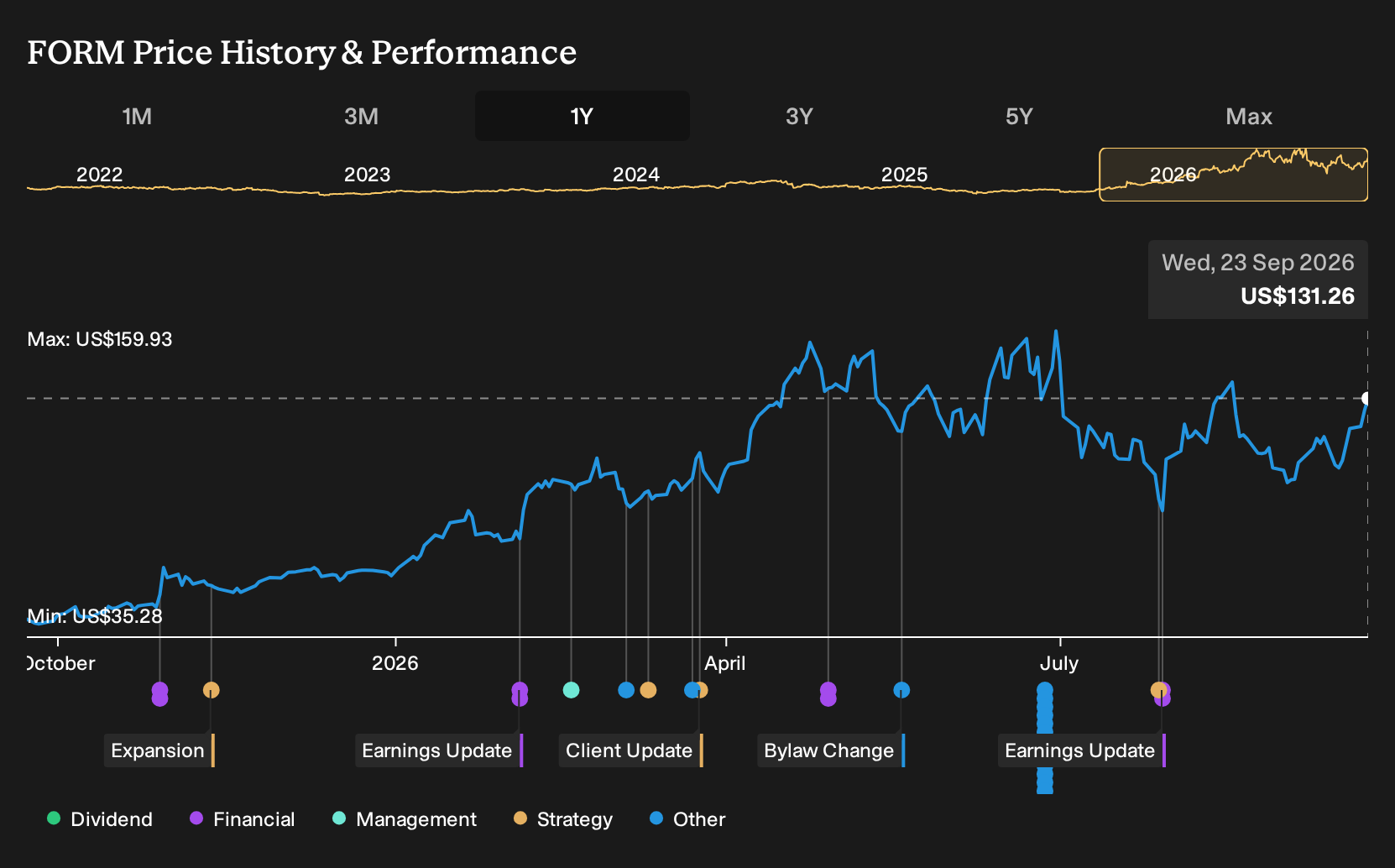Click the 'Max: US$159.93' label

point(100,339)
